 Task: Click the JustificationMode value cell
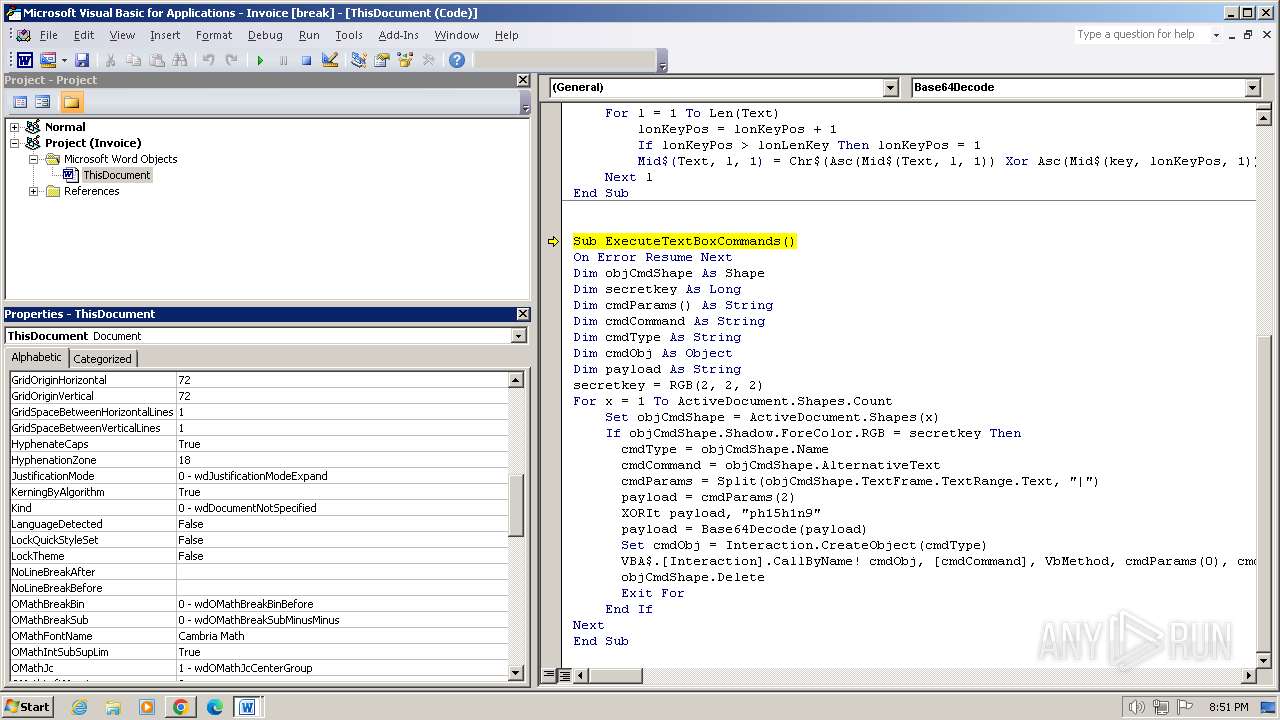[342, 476]
